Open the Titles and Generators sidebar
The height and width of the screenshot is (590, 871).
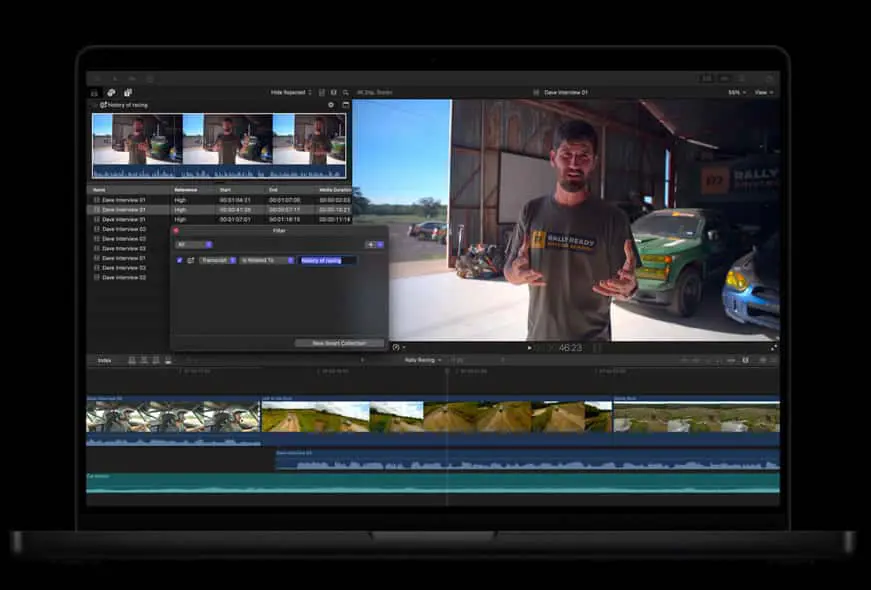click(x=128, y=92)
